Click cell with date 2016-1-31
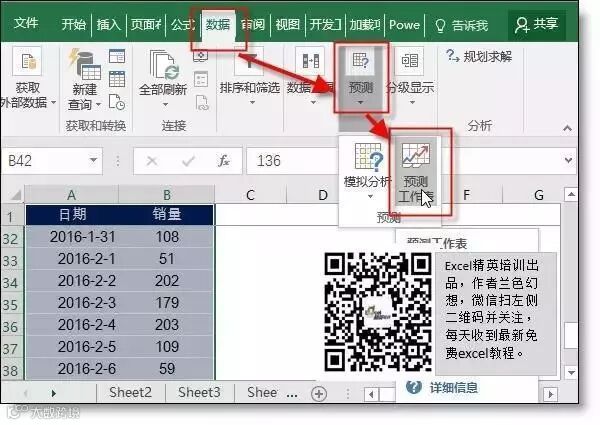600x425 pixels. pos(72,237)
